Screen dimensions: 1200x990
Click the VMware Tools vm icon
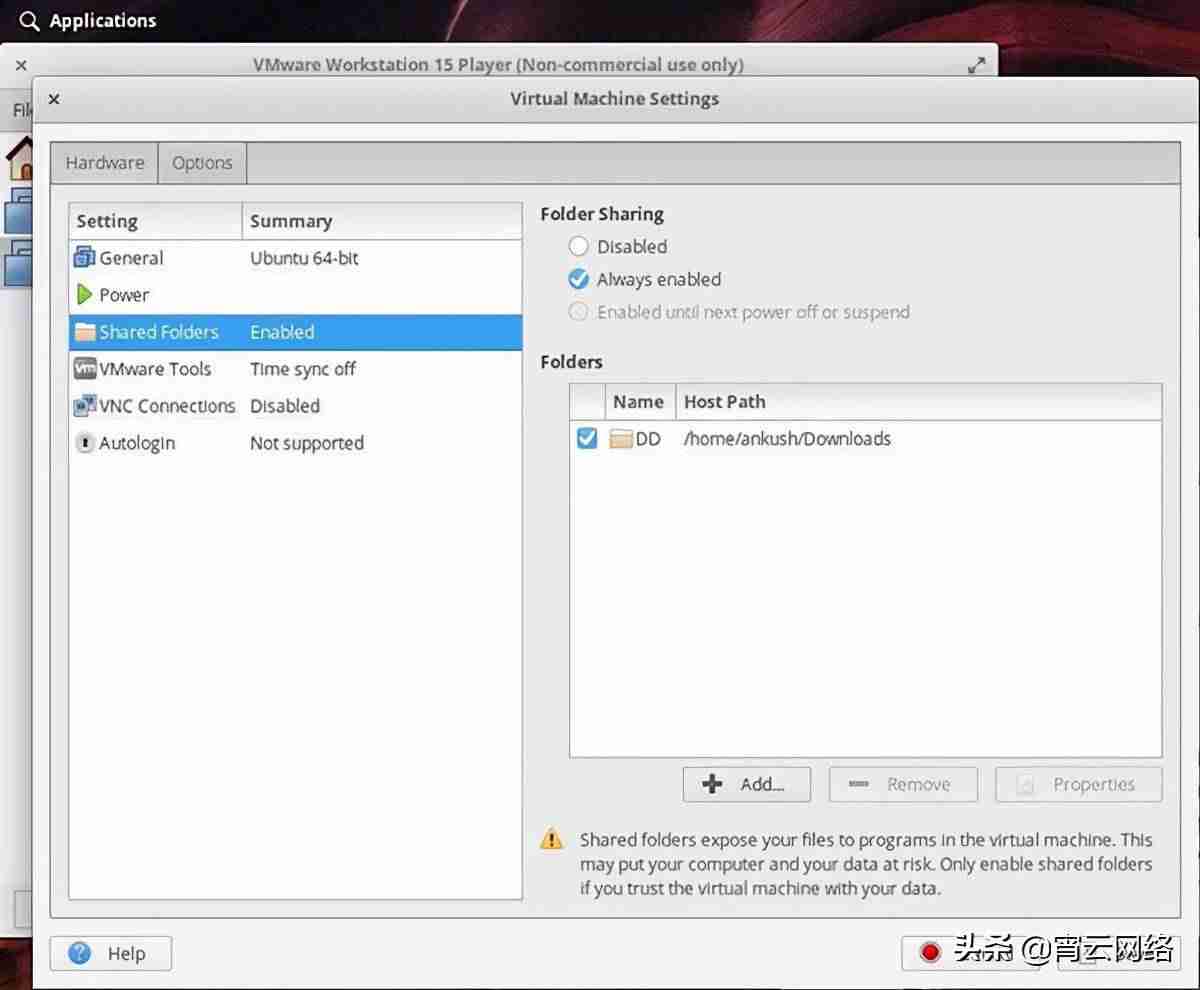tap(85, 369)
